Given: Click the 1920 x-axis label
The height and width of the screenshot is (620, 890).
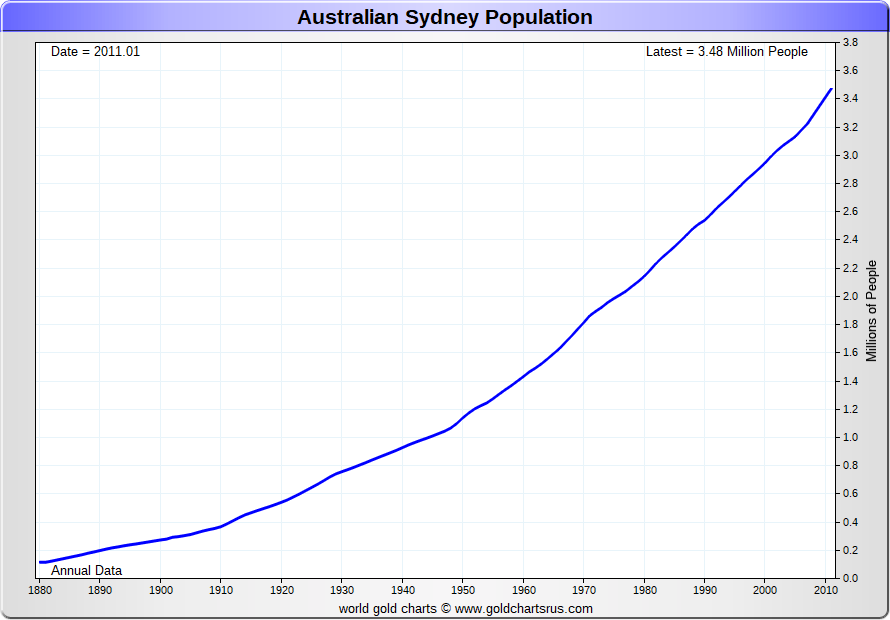Looking at the screenshot, I should coord(281,589).
